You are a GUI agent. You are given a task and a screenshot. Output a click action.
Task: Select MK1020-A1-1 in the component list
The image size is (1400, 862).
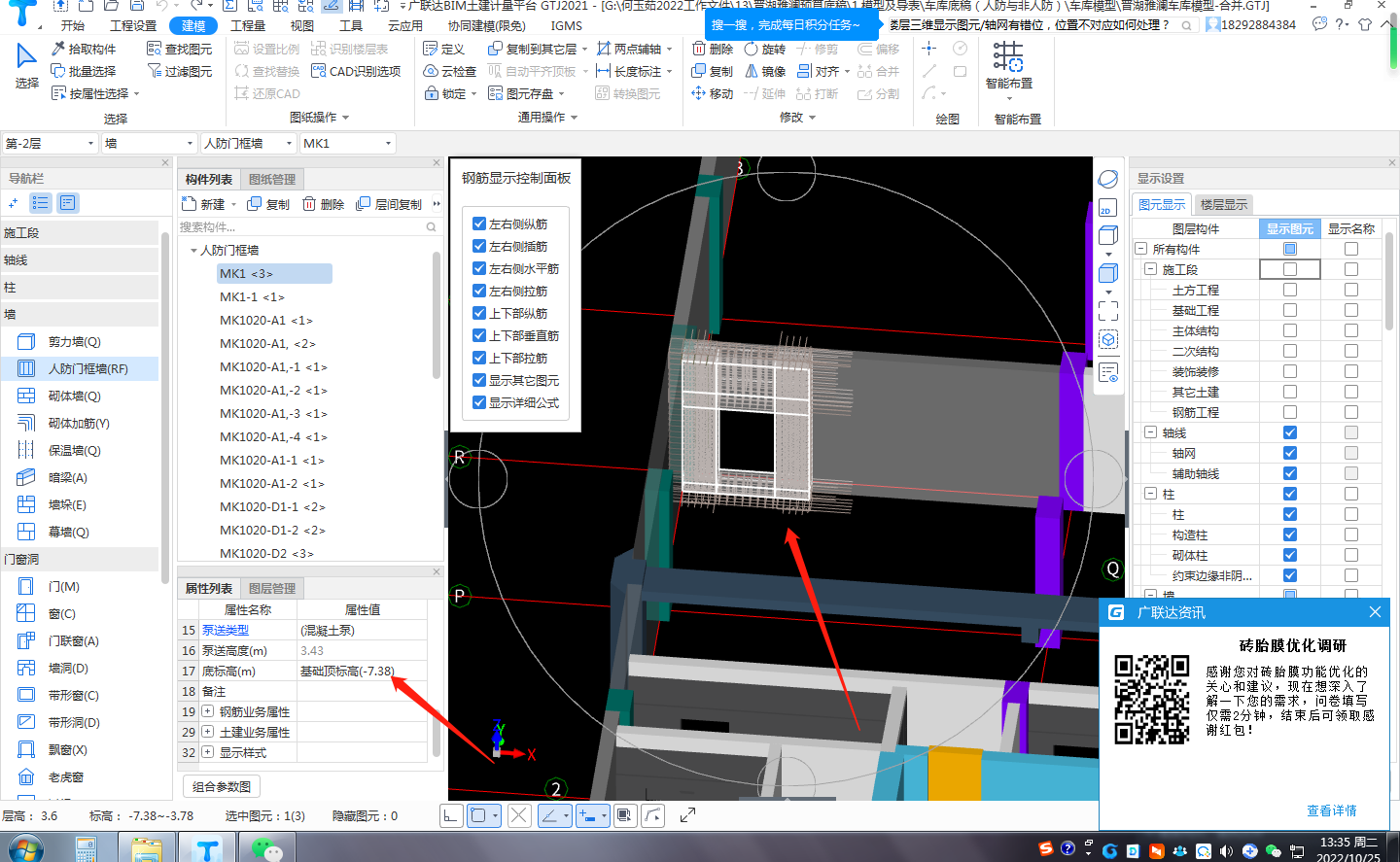(x=271, y=461)
